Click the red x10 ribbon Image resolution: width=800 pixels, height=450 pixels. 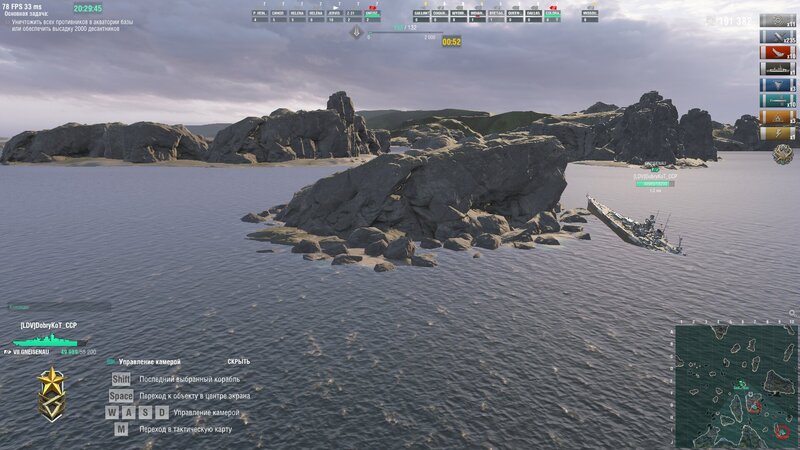click(778, 53)
